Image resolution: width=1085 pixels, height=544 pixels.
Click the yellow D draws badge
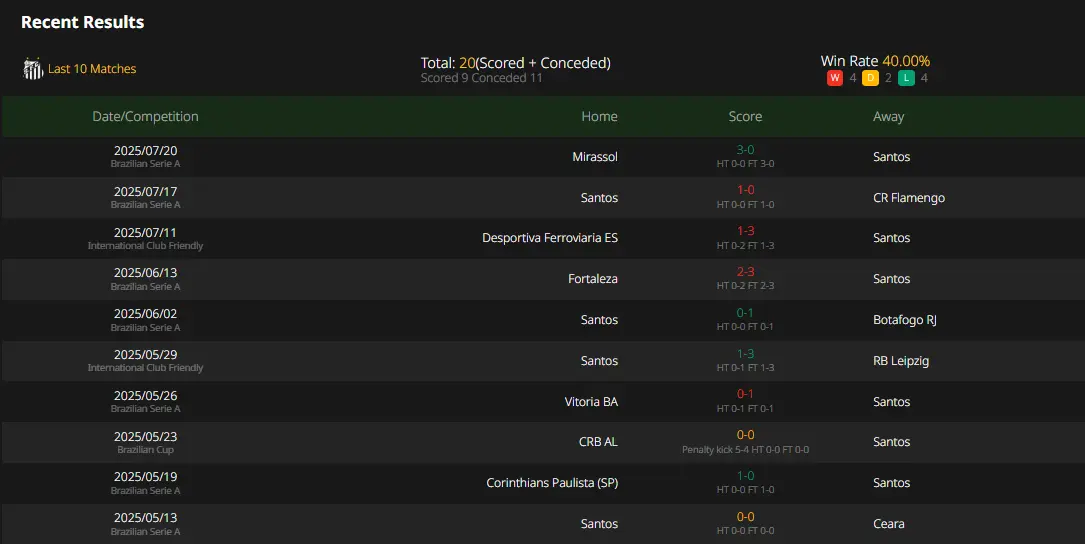pyautogui.click(x=870, y=78)
